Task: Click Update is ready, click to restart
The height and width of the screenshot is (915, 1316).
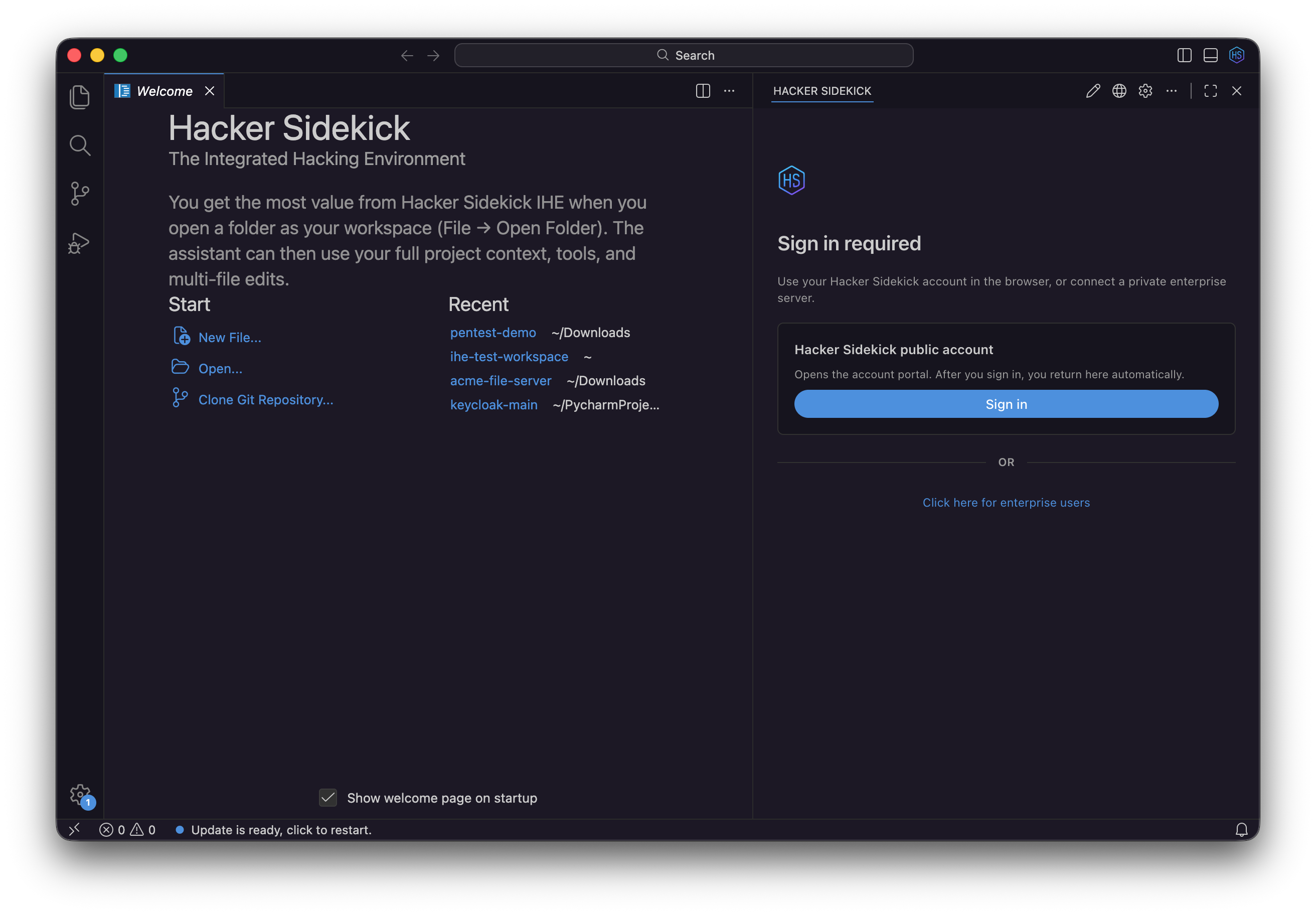Action: pyautogui.click(x=273, y=830)
